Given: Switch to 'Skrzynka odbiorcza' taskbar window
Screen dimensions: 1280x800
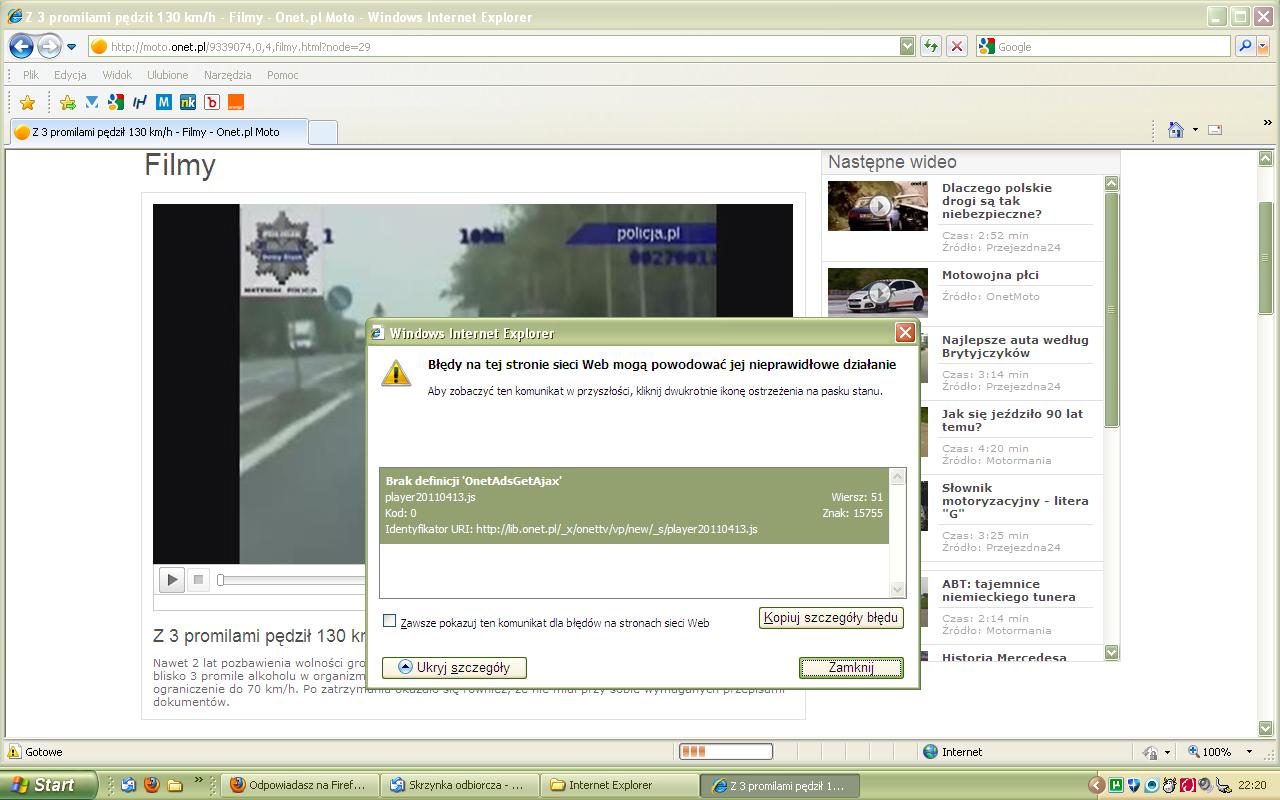Looking at the screenshot, I should coord(461,785).
